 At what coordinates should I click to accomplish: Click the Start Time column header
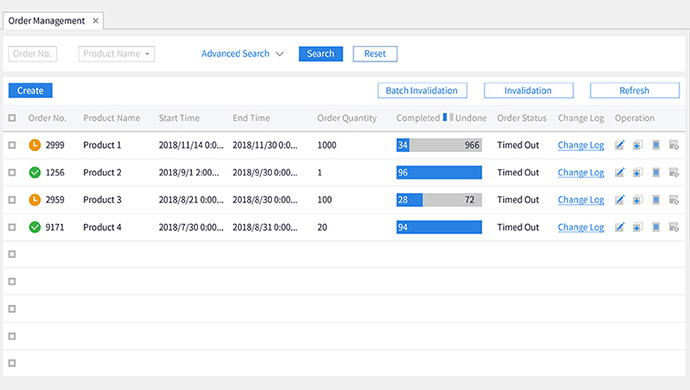tap(179, 118)
